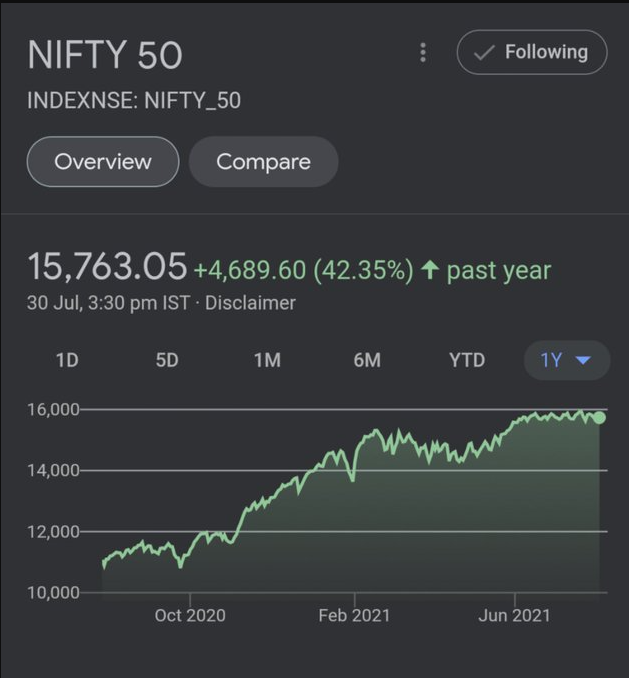Click the green endpoint marker on the chart
The image size is (629, 678).
tap(599, 417)
